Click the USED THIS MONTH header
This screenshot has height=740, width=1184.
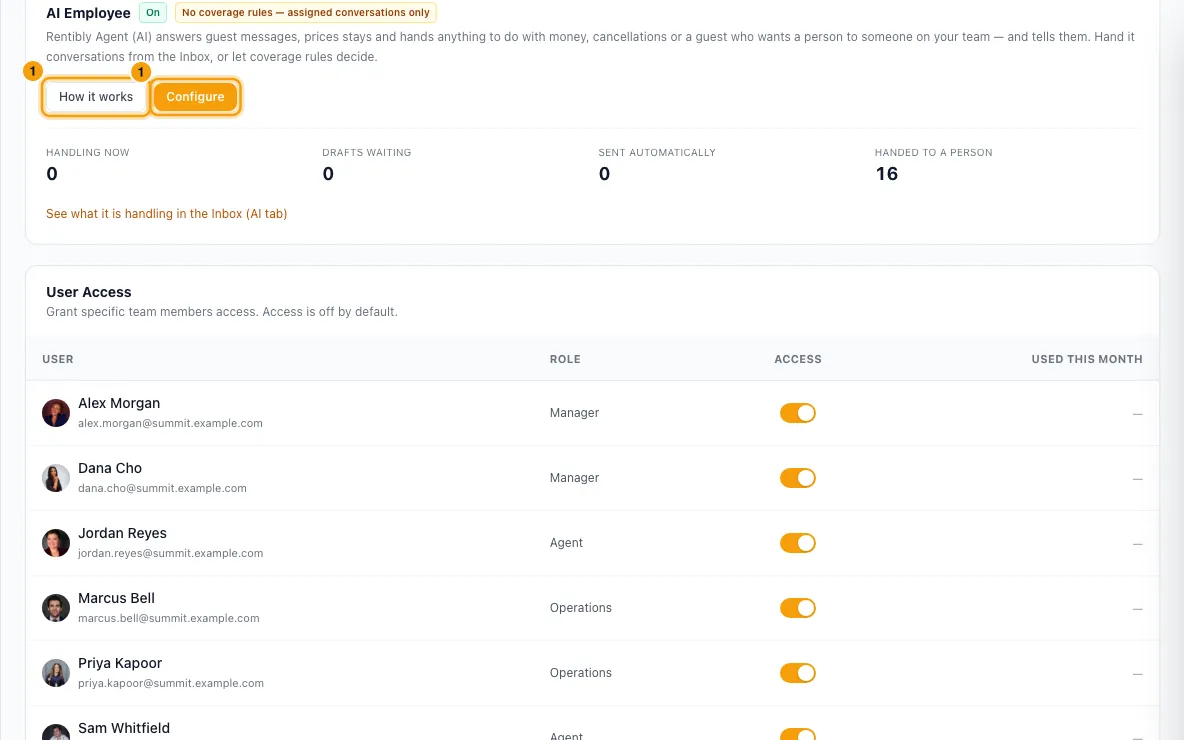click(x=1087, y=359)
